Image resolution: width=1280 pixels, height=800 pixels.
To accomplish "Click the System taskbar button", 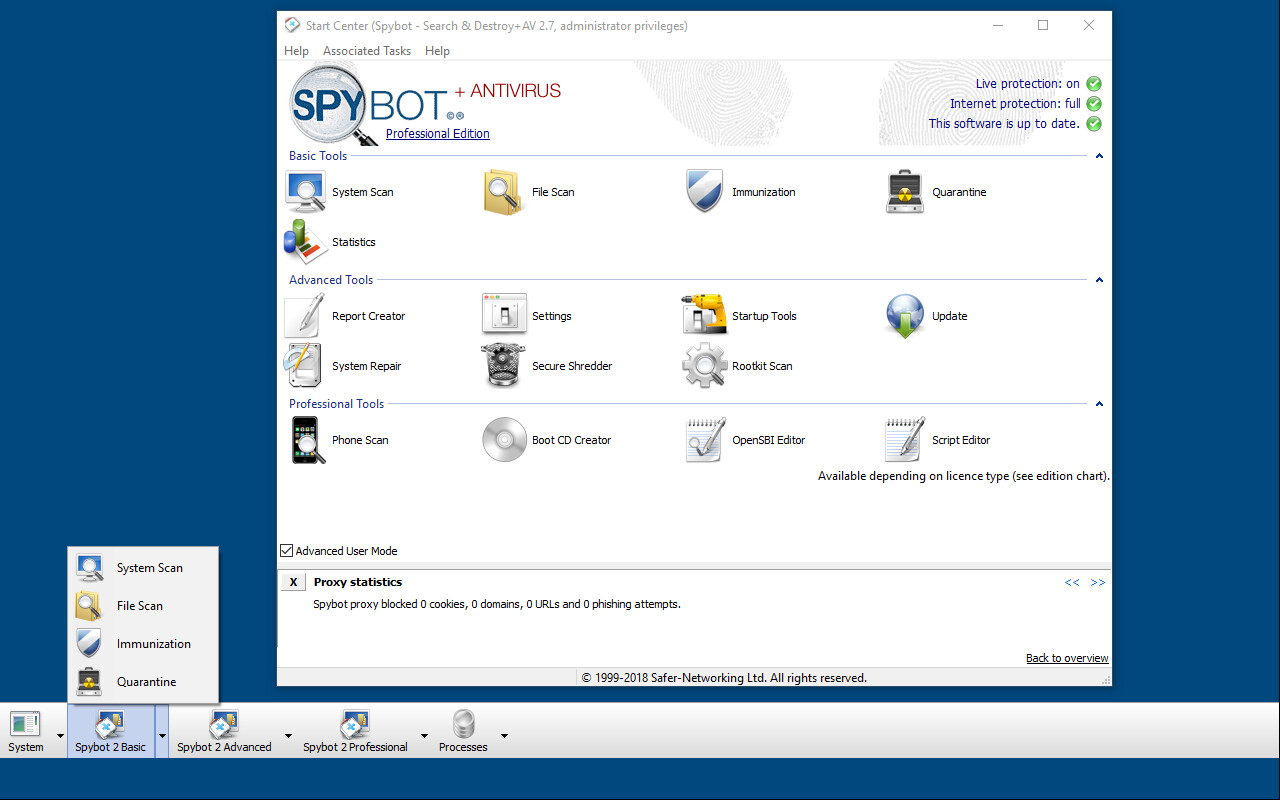I will pyautogui.click(x=26, y=731).
